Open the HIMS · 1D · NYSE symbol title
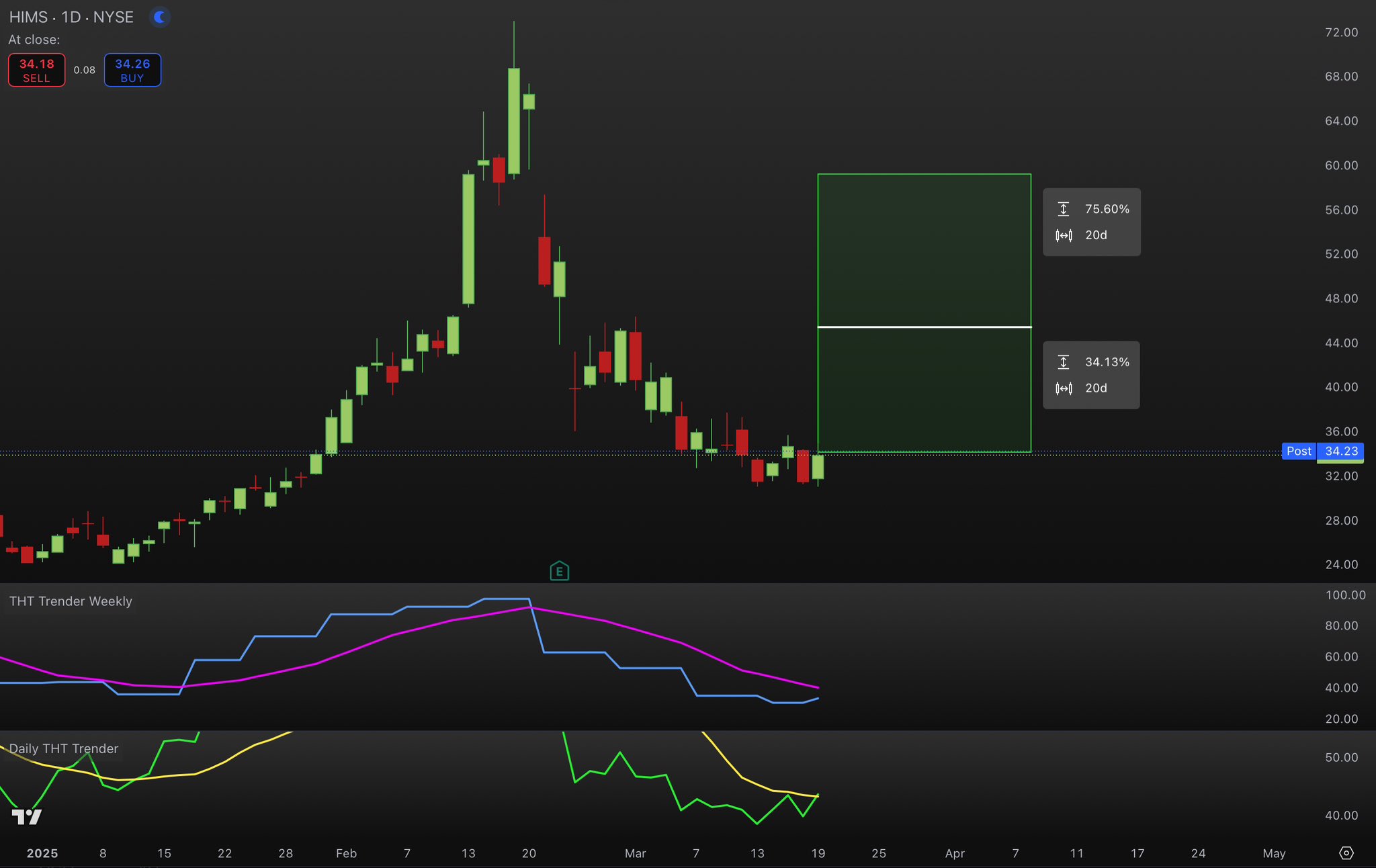Viewport: 1376px width, 868px height. pos(71,17)
